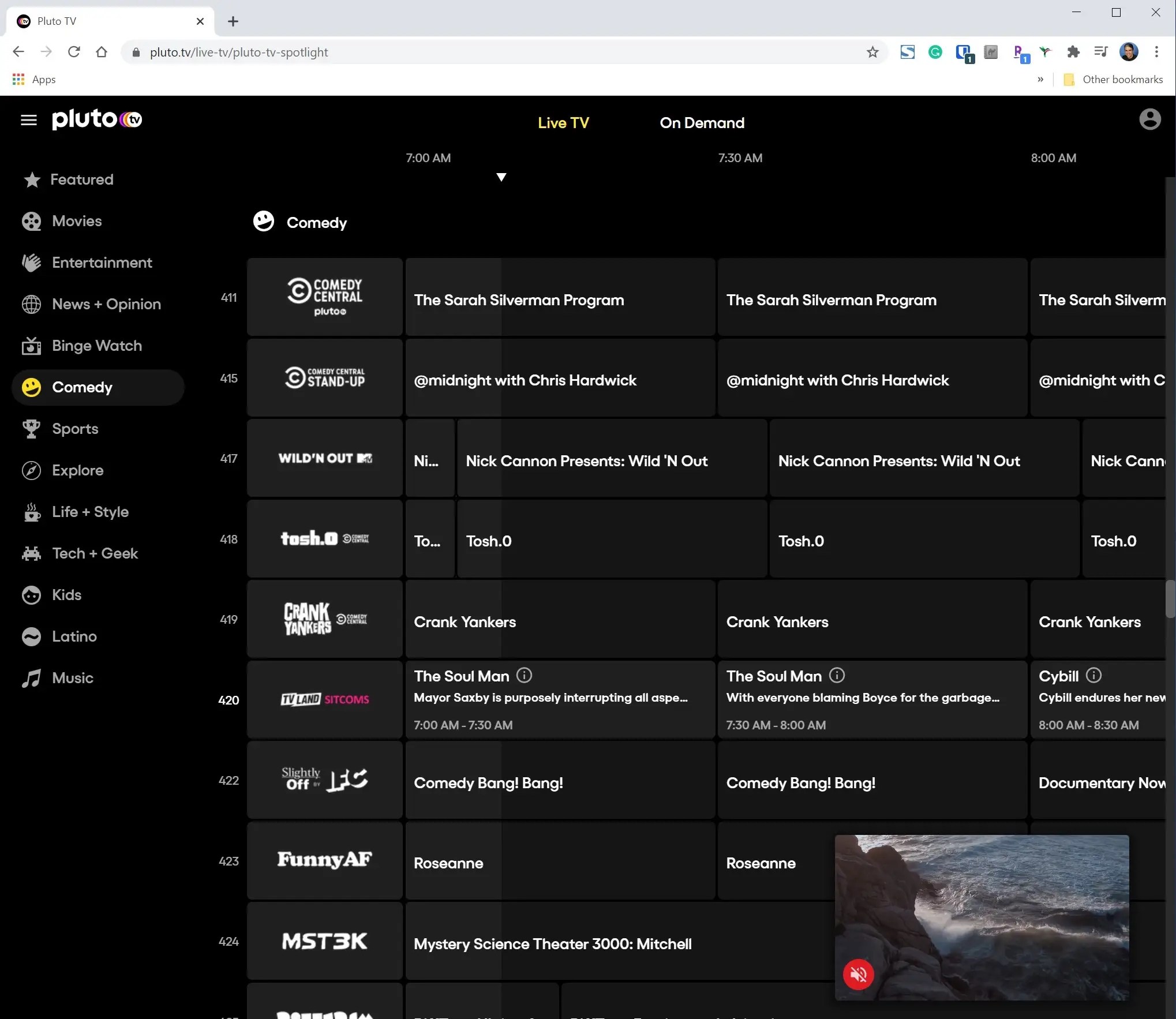Open info for The Soul Man at 7:00 AM
The image size is (1176, 1019).
(524, 675)
